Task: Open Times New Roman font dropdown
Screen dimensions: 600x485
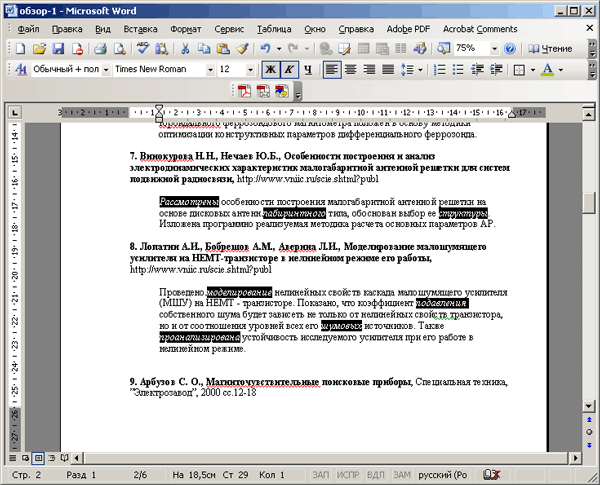Action: (x=210, y=70)
